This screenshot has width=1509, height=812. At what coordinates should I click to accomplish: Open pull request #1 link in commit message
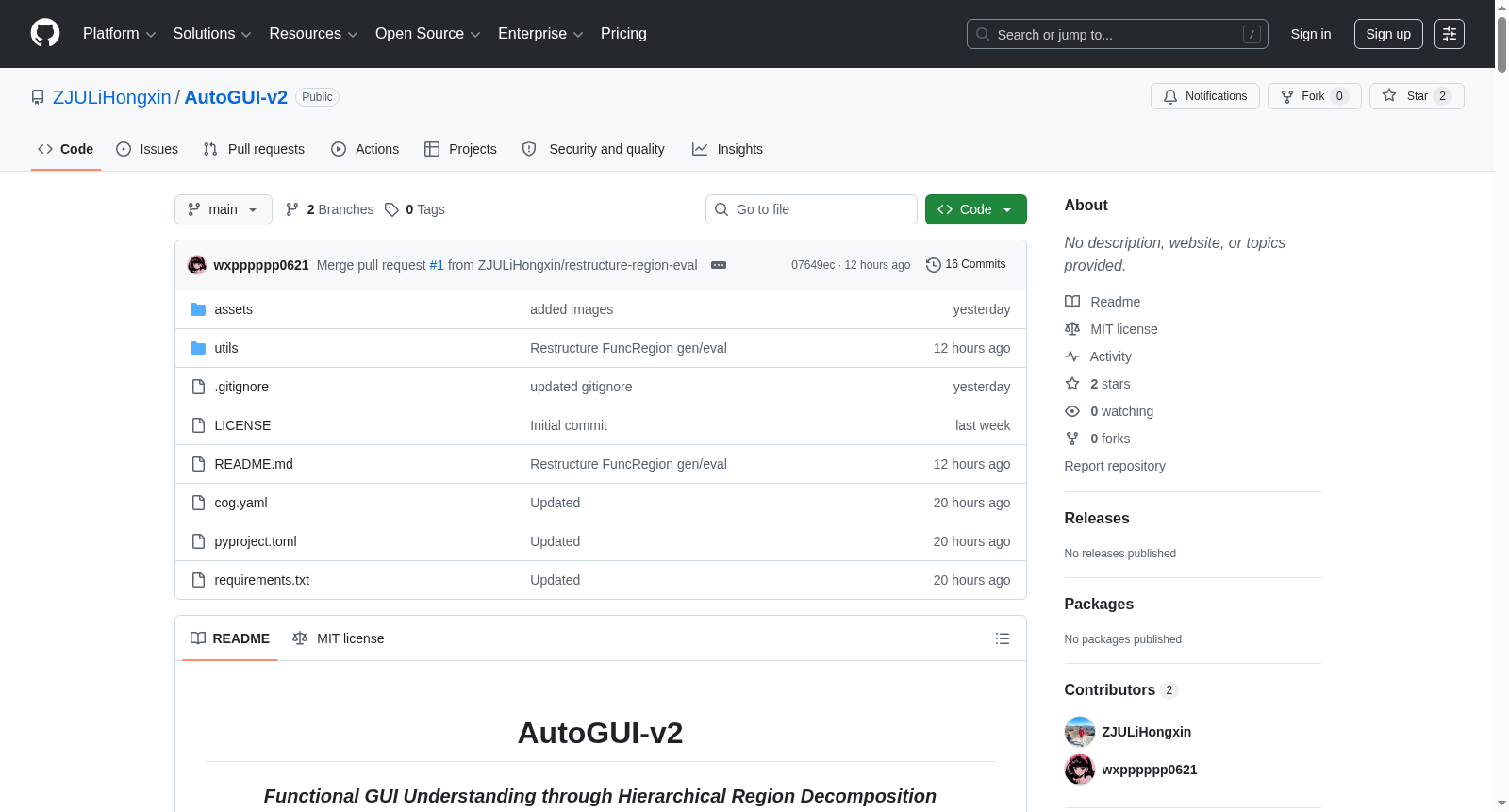pyautogui.click(x=437, y=265)
